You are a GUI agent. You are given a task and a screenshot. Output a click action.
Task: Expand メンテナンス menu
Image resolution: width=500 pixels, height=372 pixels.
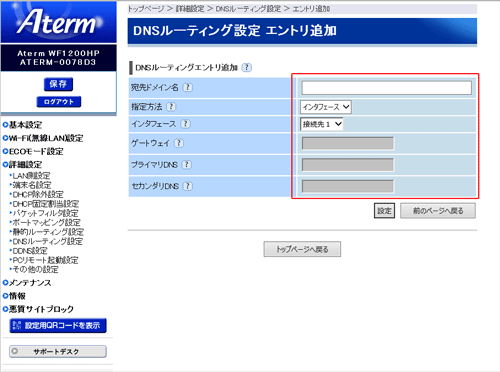(27, 283)
